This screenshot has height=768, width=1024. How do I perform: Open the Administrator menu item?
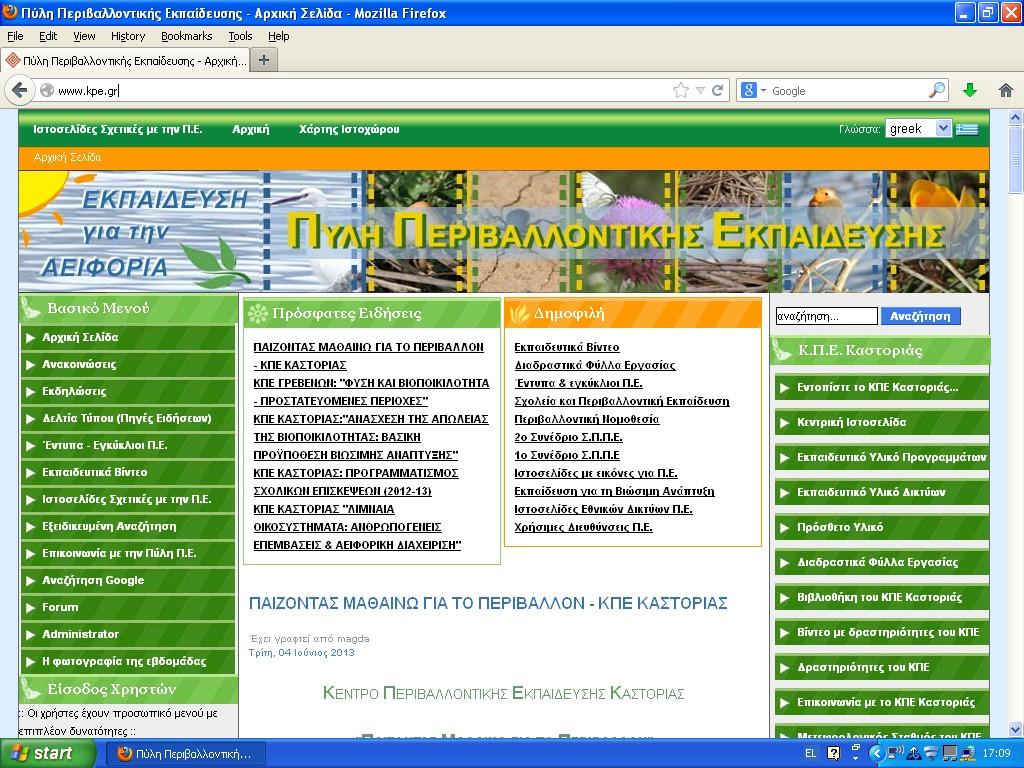pos(128,634)
